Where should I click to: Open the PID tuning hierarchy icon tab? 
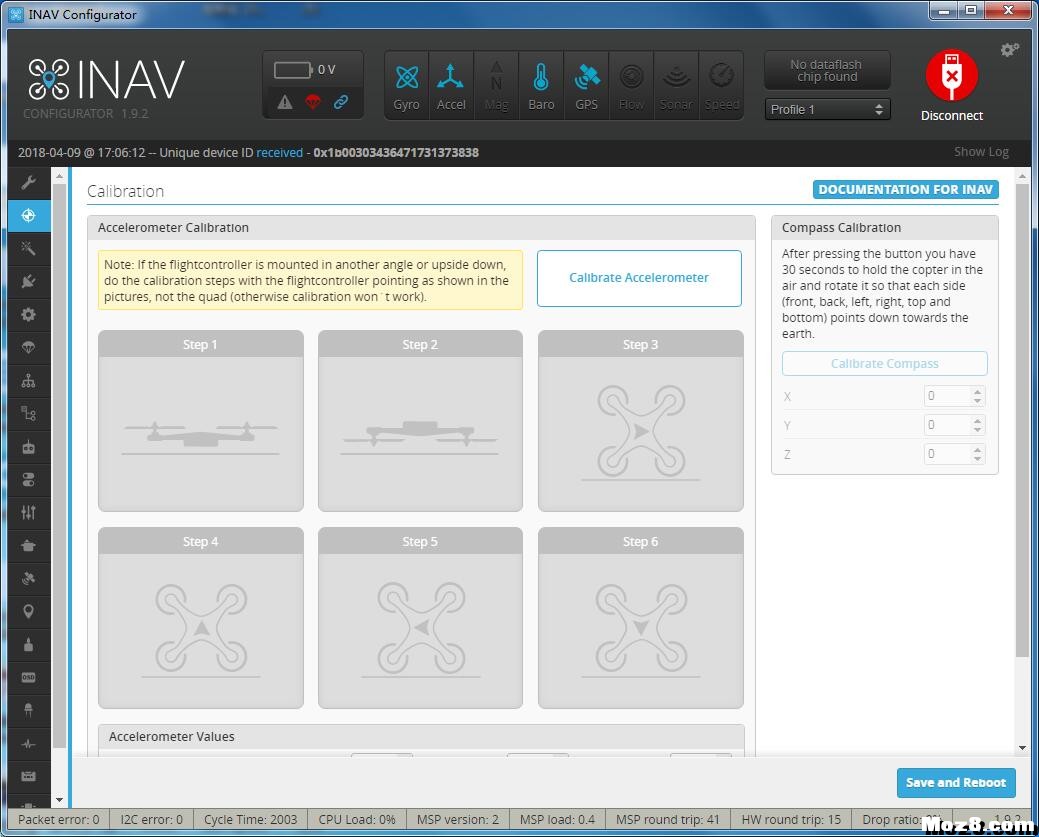(x=28, y=380)
